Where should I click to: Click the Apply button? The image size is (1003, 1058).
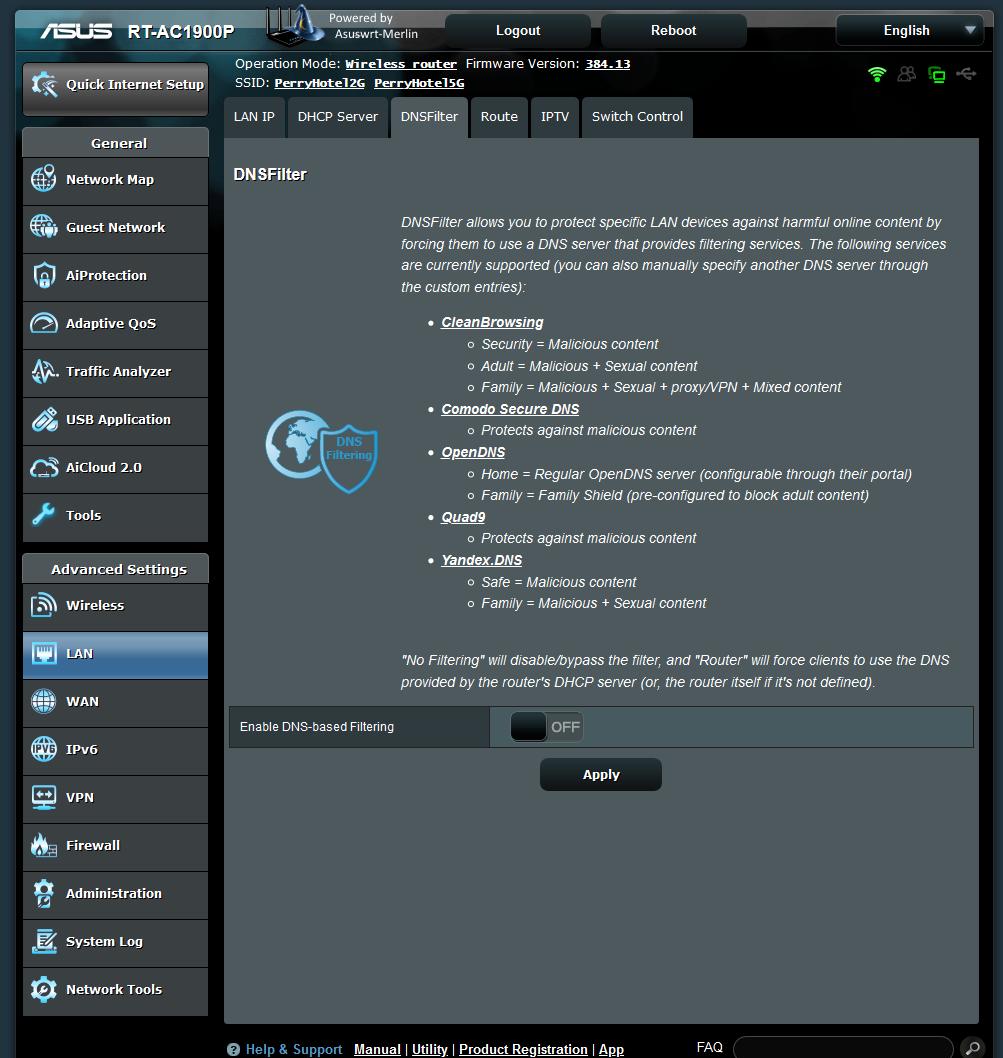click(x=601, y=775)
